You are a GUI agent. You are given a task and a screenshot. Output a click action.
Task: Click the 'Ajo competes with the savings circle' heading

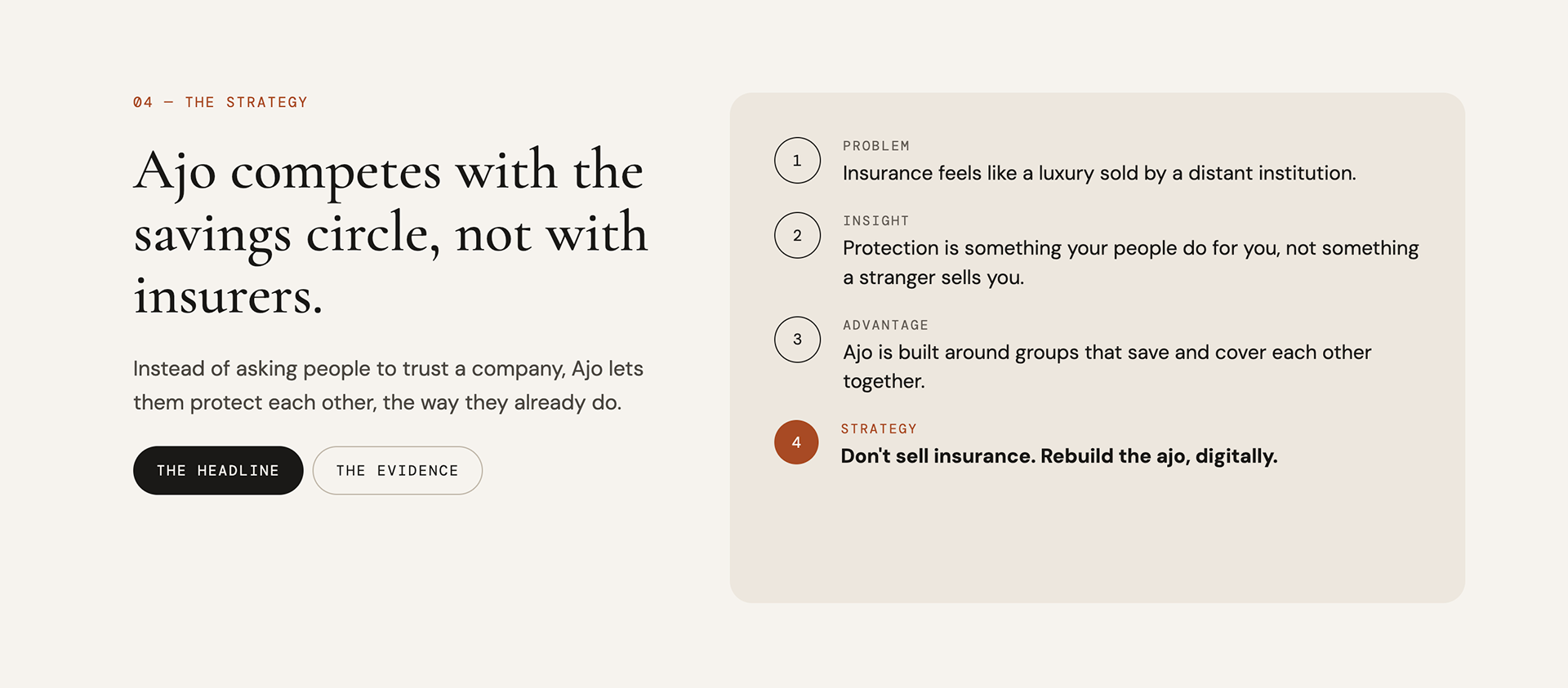tap(391, 232)
